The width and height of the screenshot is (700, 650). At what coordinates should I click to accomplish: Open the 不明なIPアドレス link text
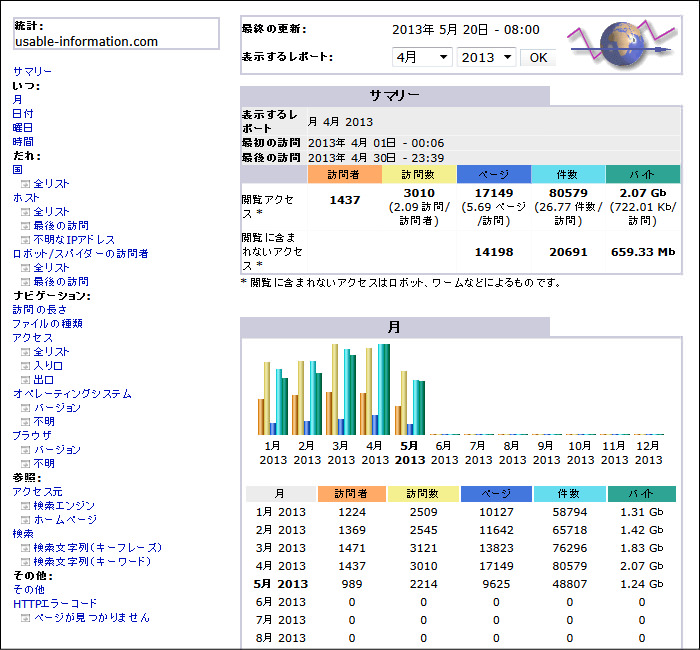pyautogui.click(x=74, y=240)
